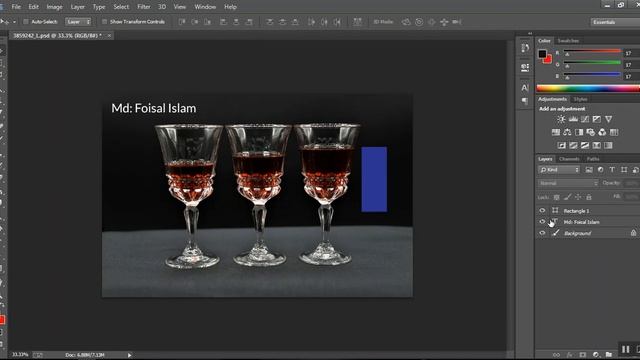Add an Invert adjustment
The height and width of the screenshot is (360, 640).
[x=562, y=145]
